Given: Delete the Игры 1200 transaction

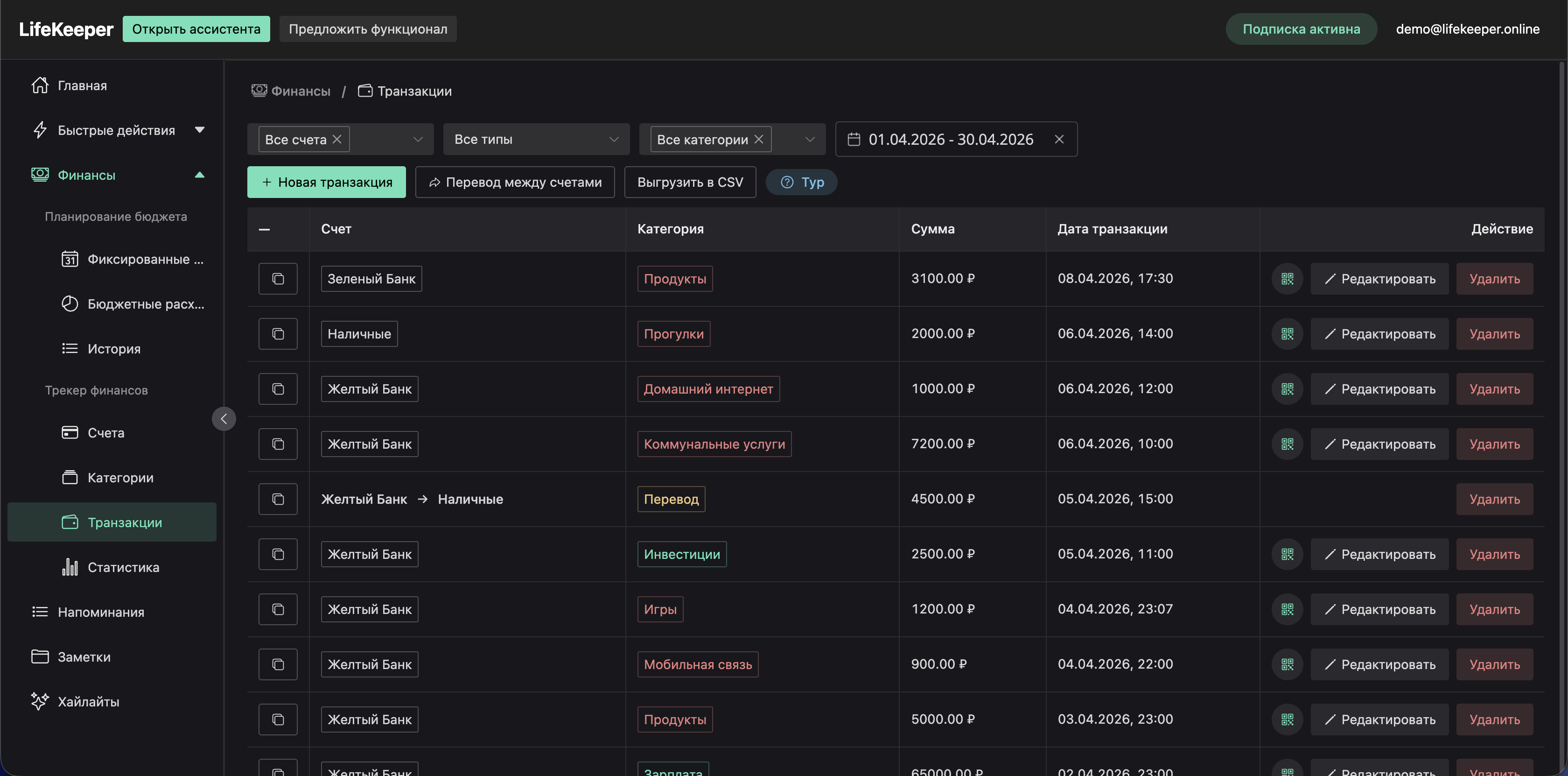Looking at the screenshot, I should 1494,609.
